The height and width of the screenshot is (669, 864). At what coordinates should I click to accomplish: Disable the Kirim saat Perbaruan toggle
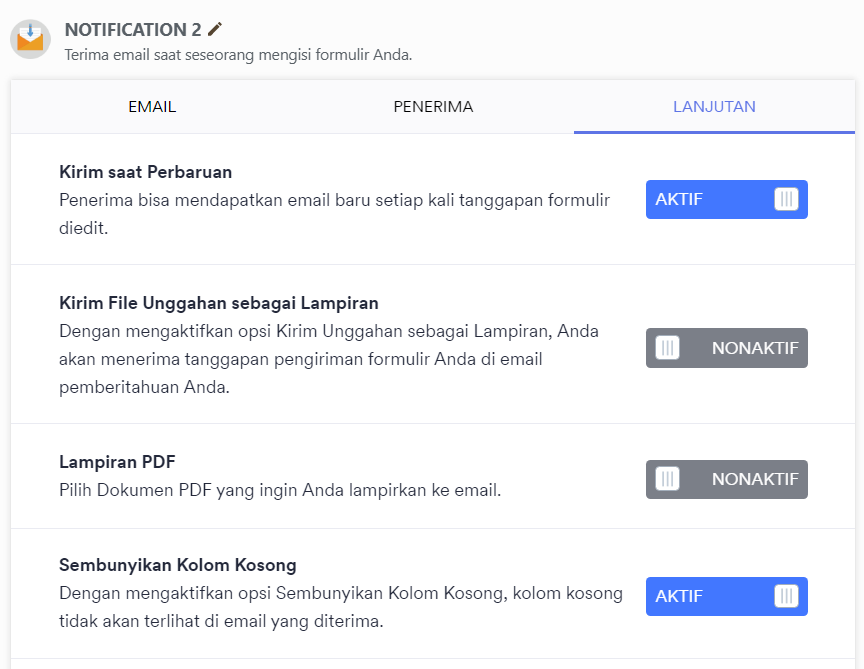(x=727, y=199)
